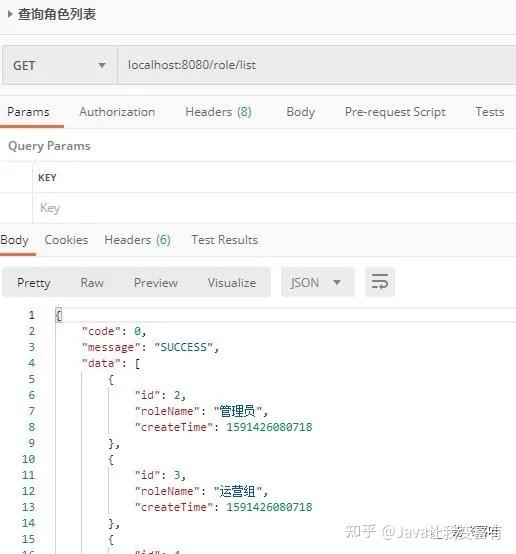516x554 pixels.
Task: Show the Test Results tab
Action: (x=225, y=240)
